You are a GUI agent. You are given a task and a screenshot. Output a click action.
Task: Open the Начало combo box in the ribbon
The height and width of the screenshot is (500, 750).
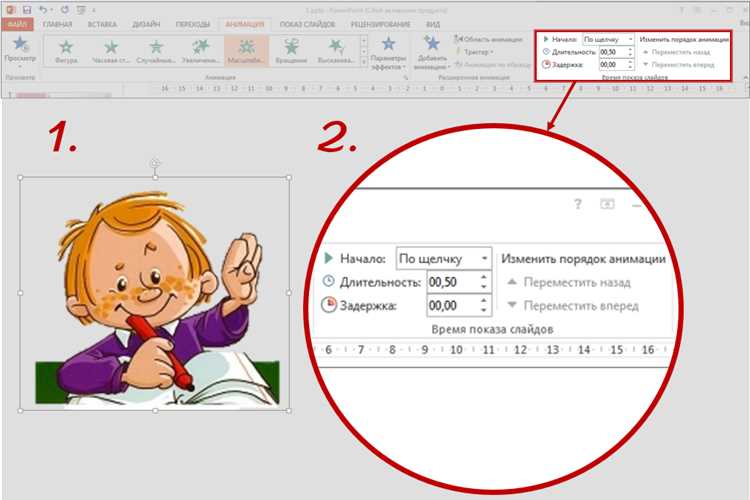coord(608,39)
